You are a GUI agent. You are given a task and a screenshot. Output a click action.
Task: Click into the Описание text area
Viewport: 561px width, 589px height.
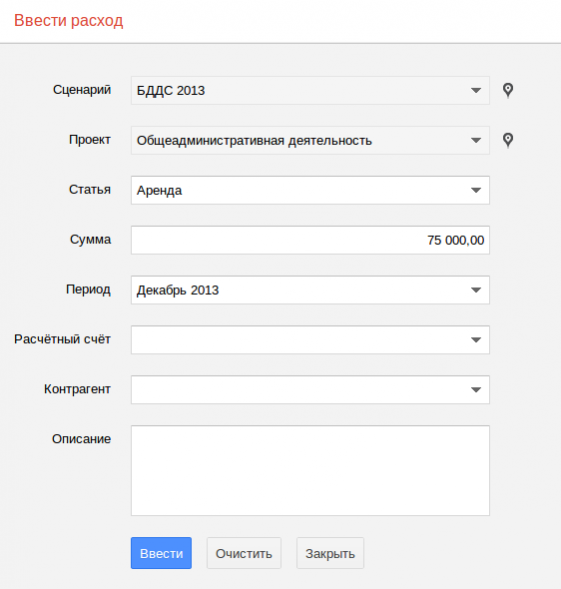310,470
